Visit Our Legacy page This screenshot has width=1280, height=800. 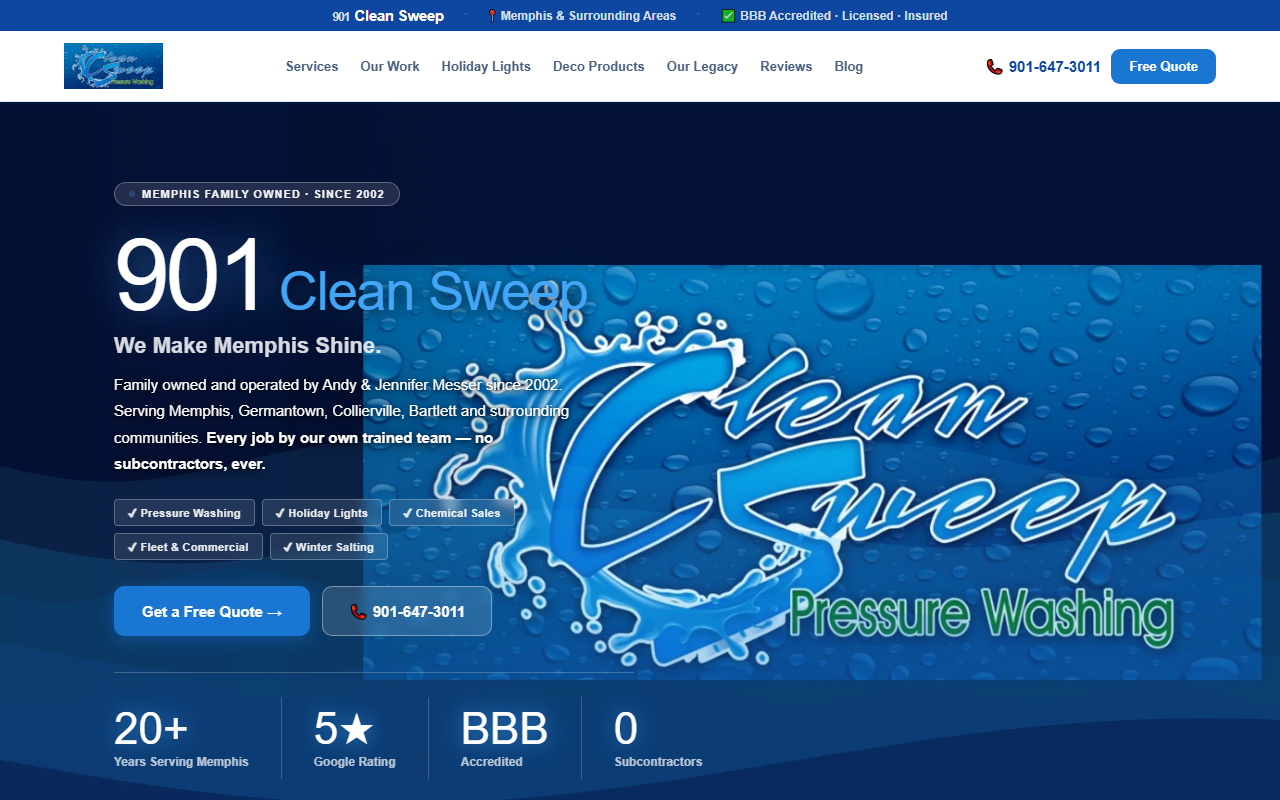pyautogui.click(x=702, y=67)
